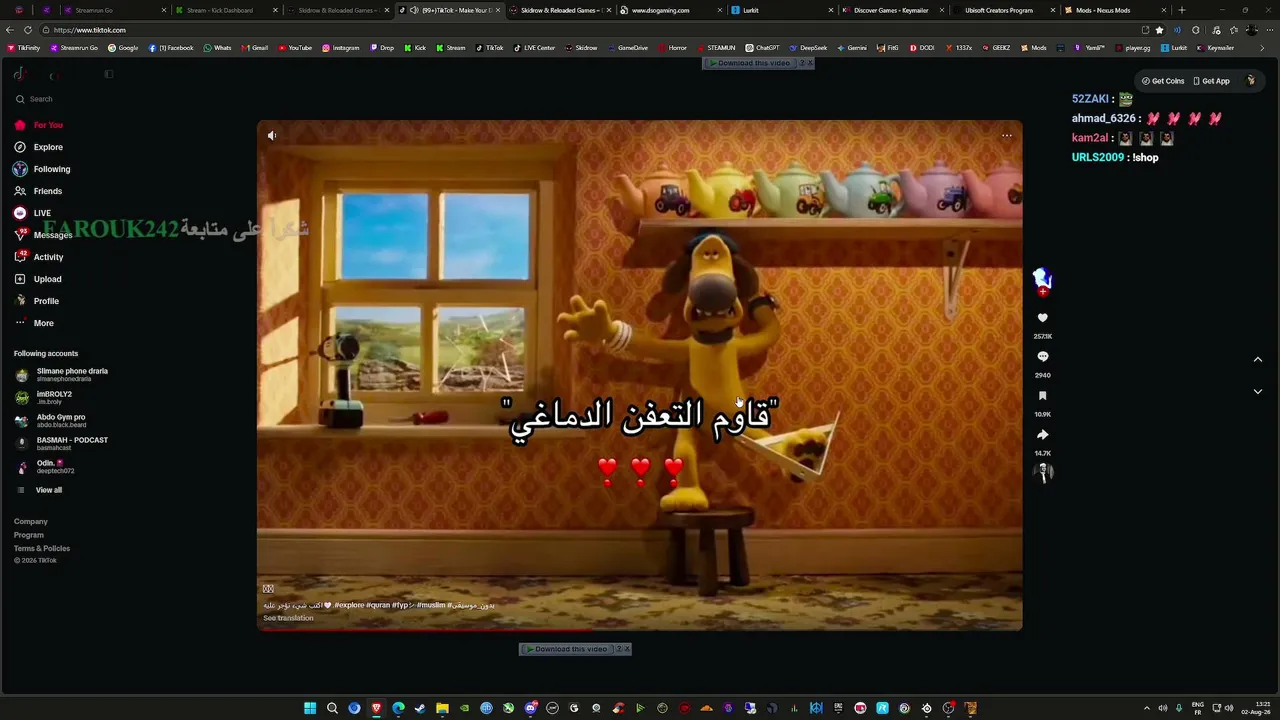Open the comments bubble icon
Screen dimensions: 1280x720
1042,357
